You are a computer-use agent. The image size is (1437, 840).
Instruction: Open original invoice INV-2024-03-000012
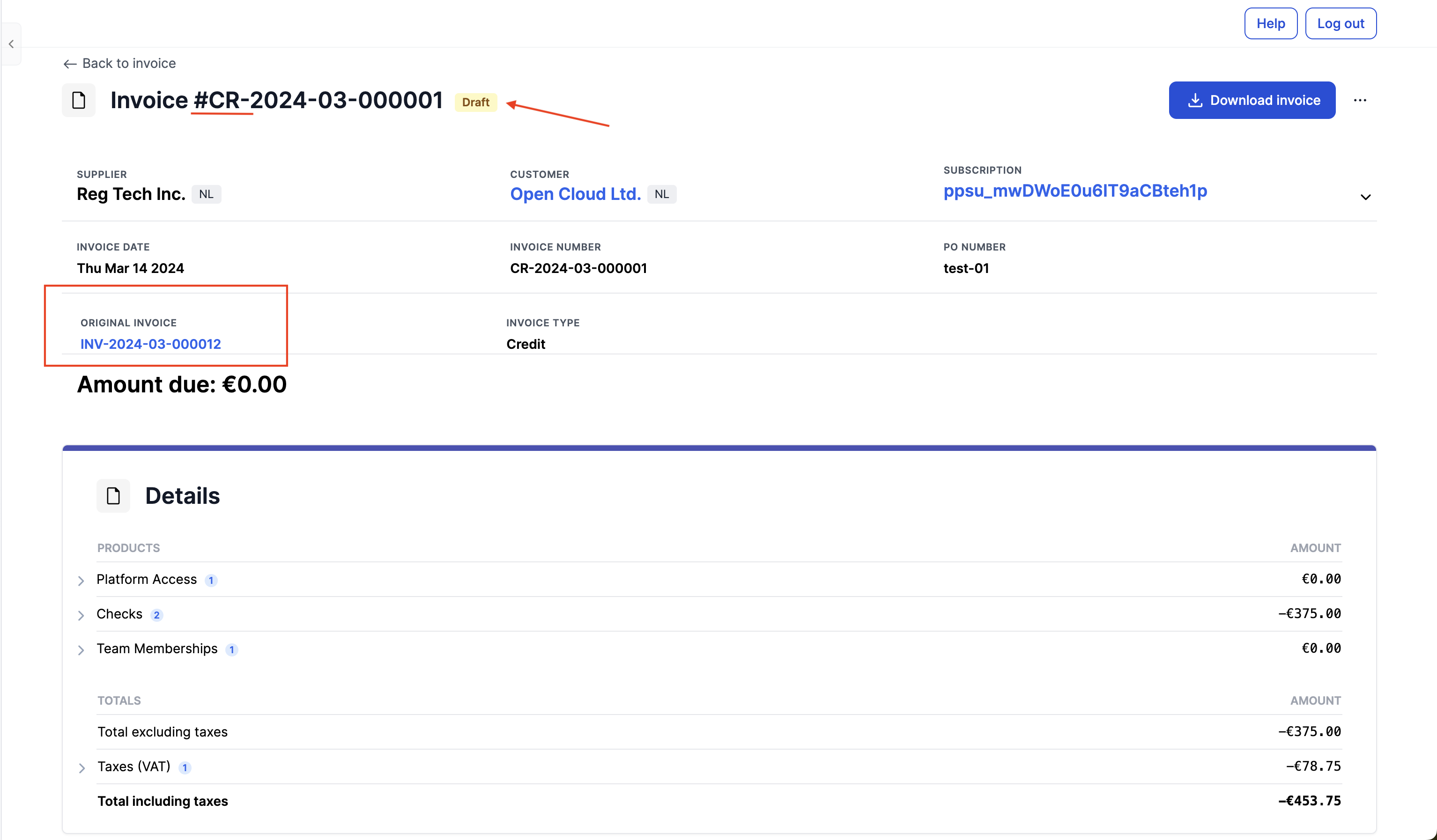coord(150,344)
